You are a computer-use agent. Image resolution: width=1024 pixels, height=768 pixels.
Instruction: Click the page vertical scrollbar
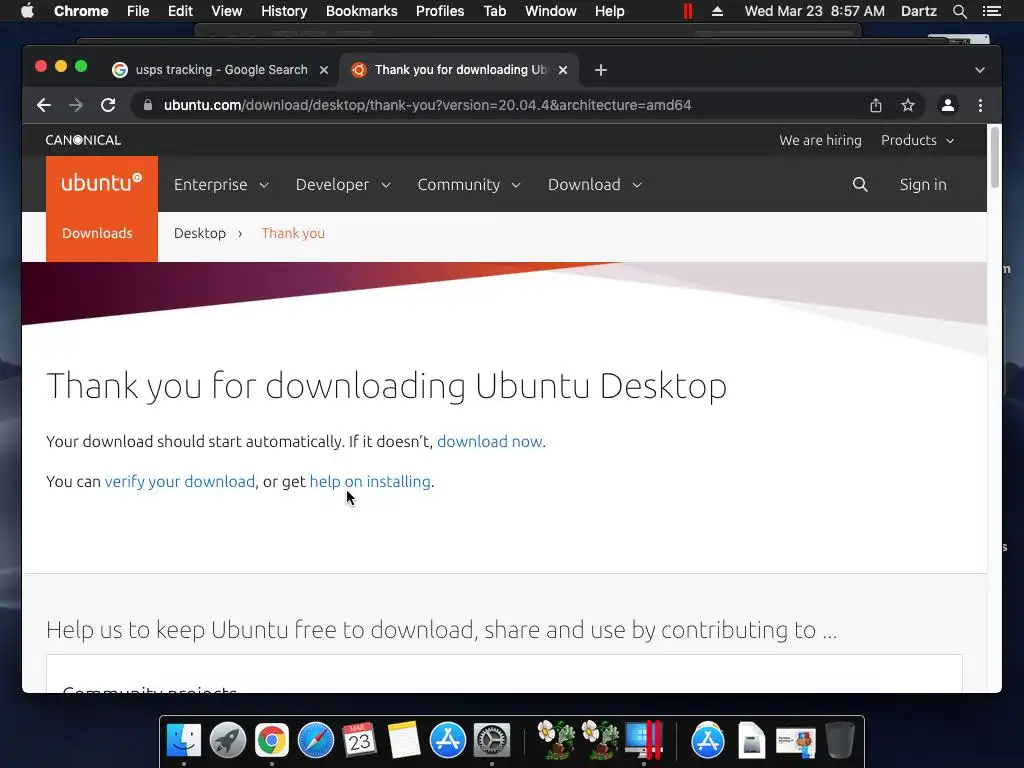[x=995, y=157]
